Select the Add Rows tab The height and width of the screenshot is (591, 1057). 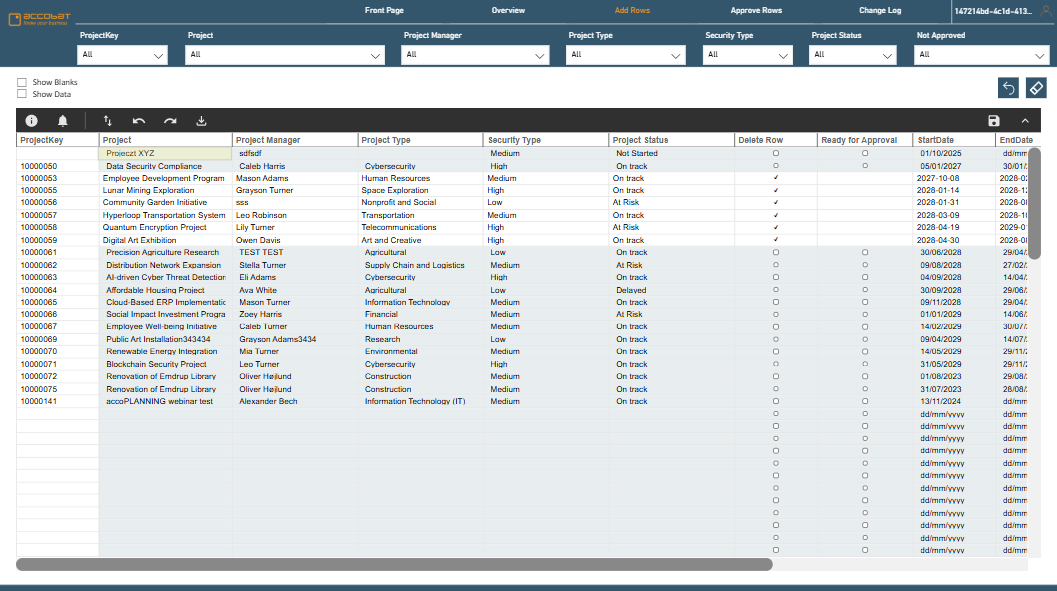point(632,10)
